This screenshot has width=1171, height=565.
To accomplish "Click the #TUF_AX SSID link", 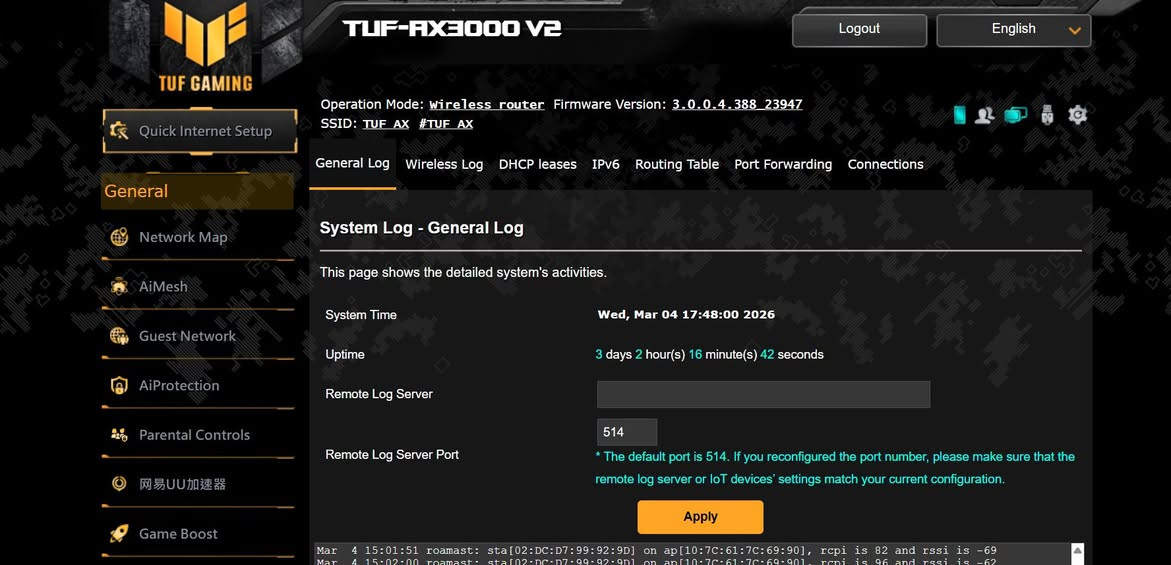I will (x=446, y=124).
